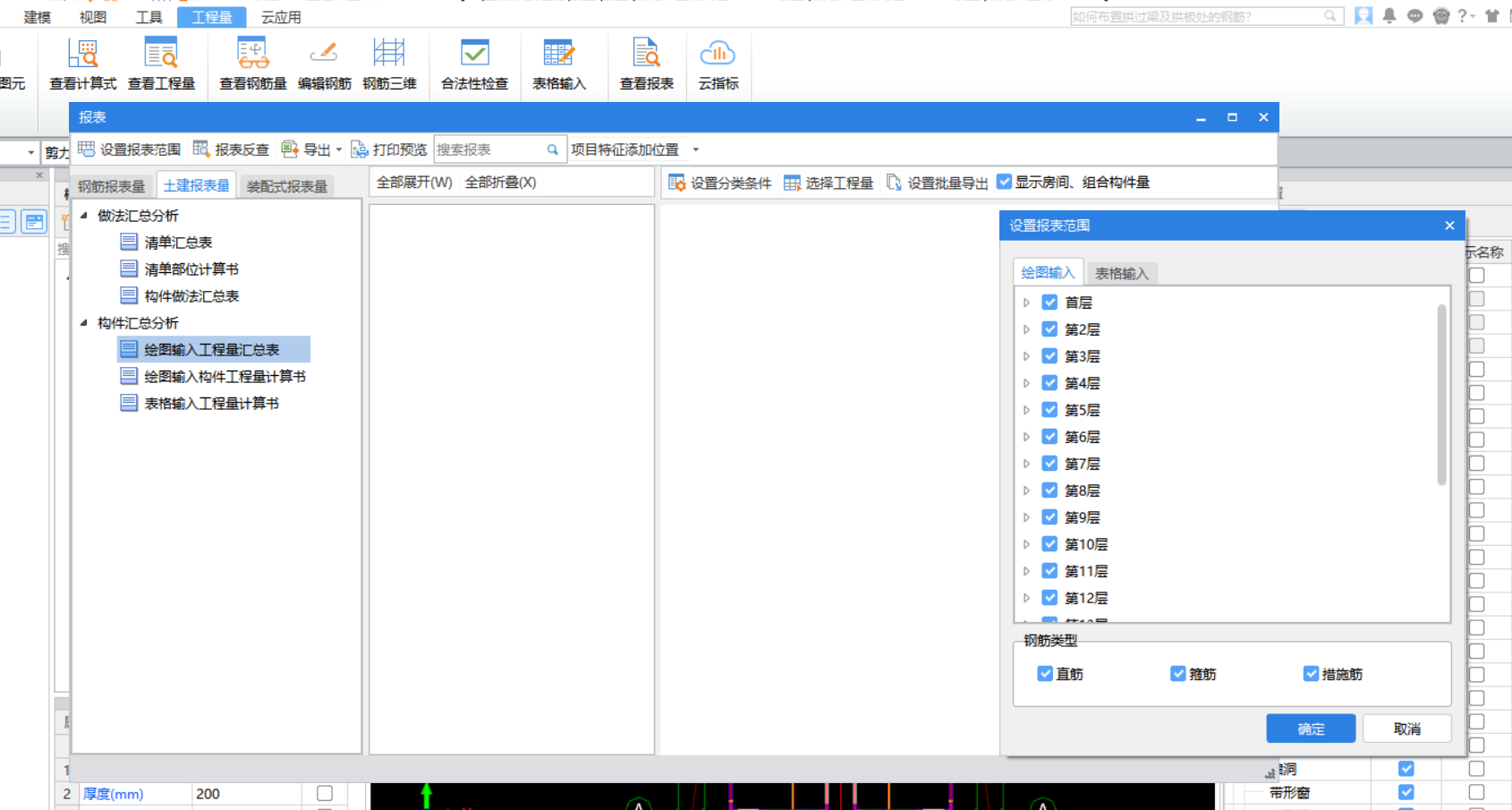Open the 工具 ribbon tab
The width and height of the screenshot is (1512, 810).
click(x=149, y=17)
